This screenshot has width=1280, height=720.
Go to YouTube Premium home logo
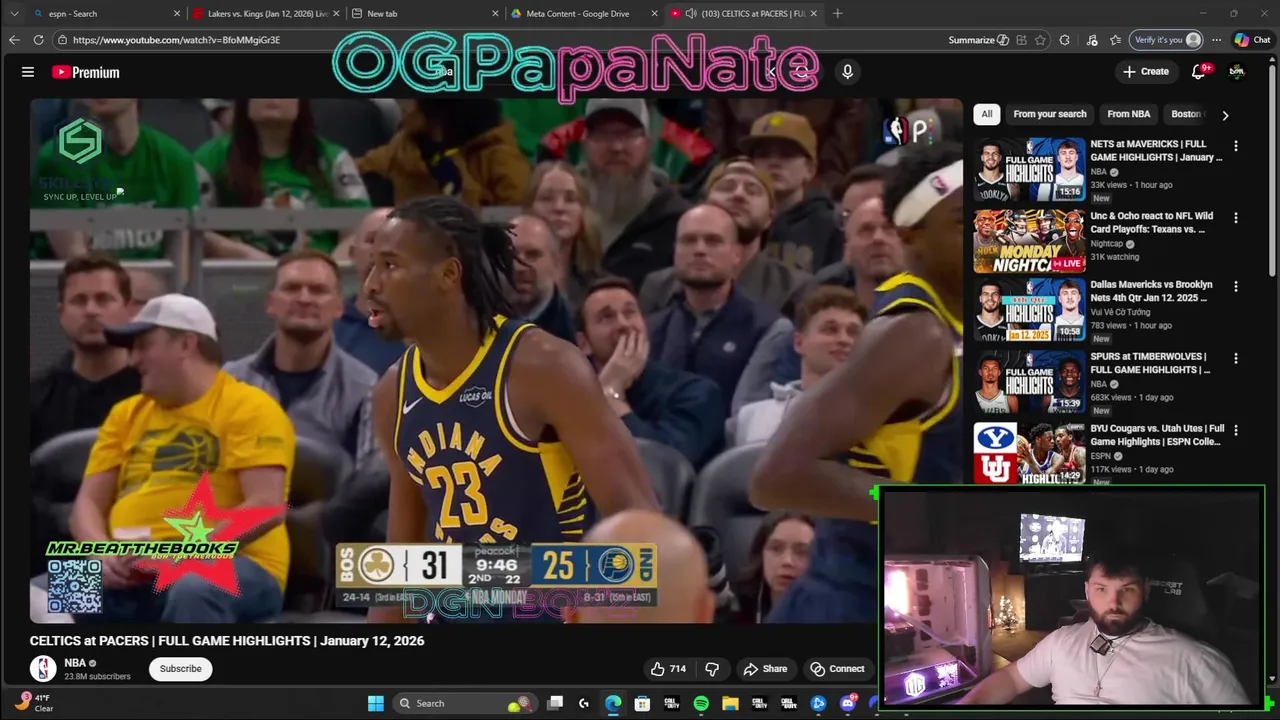coord(86,72)
